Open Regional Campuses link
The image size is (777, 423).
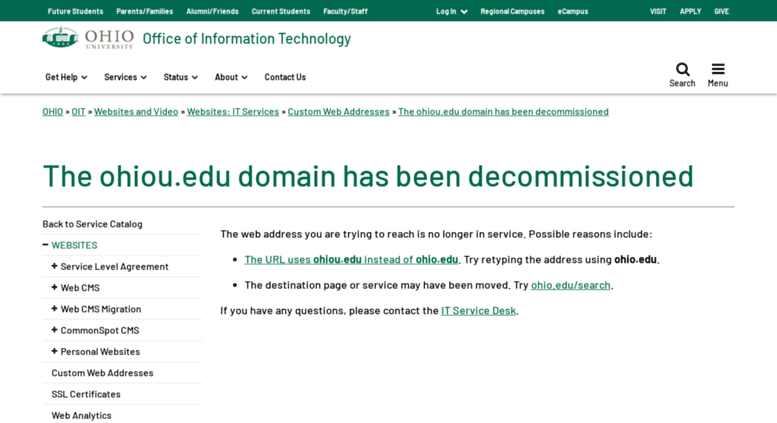coord(512,11)
